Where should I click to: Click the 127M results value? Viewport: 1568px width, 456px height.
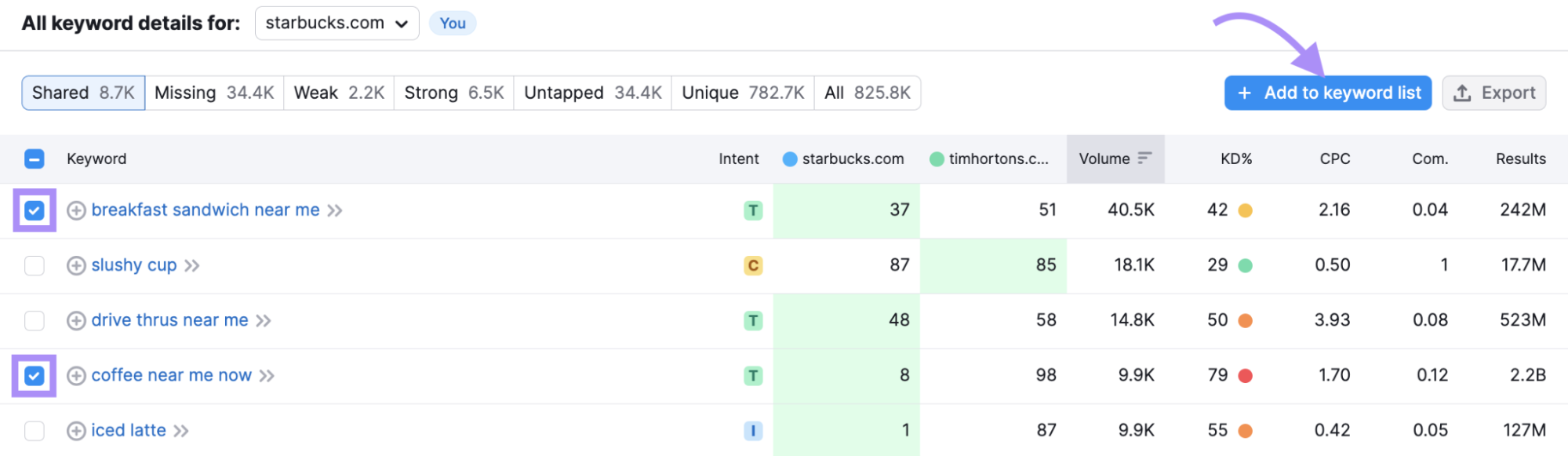(1525, 430)
